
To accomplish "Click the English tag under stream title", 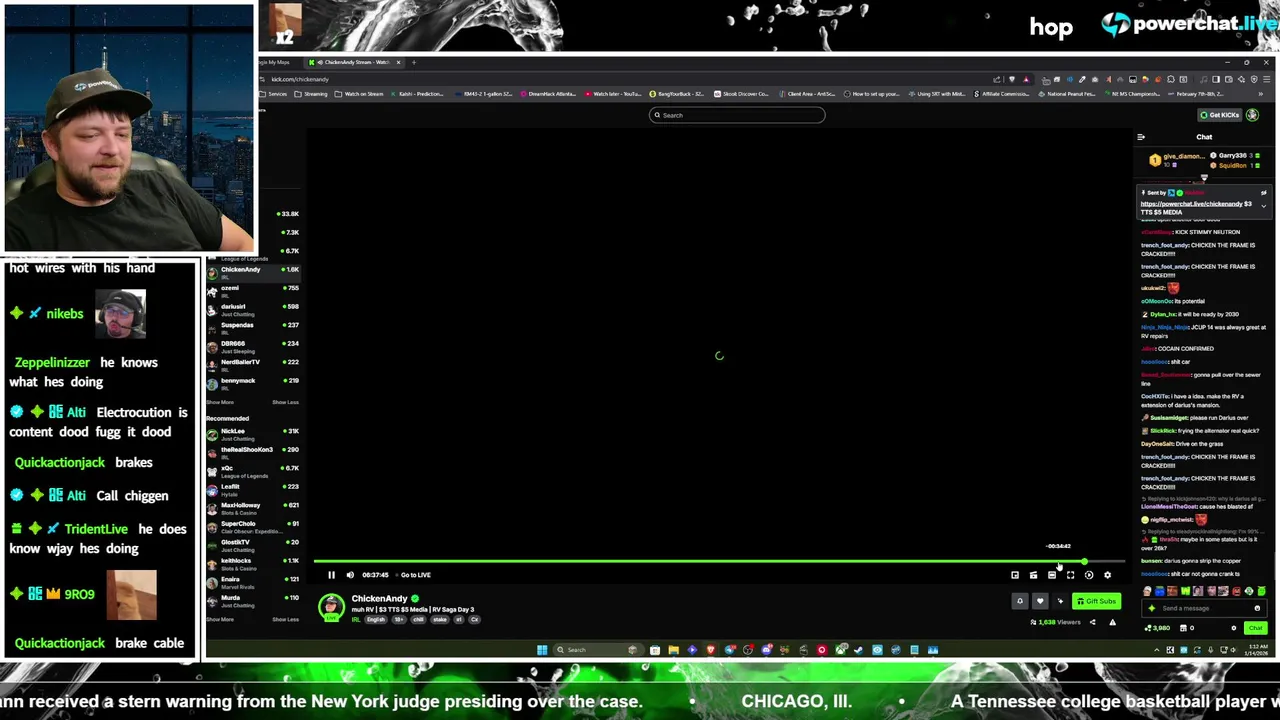I will (x=376, y=620).
